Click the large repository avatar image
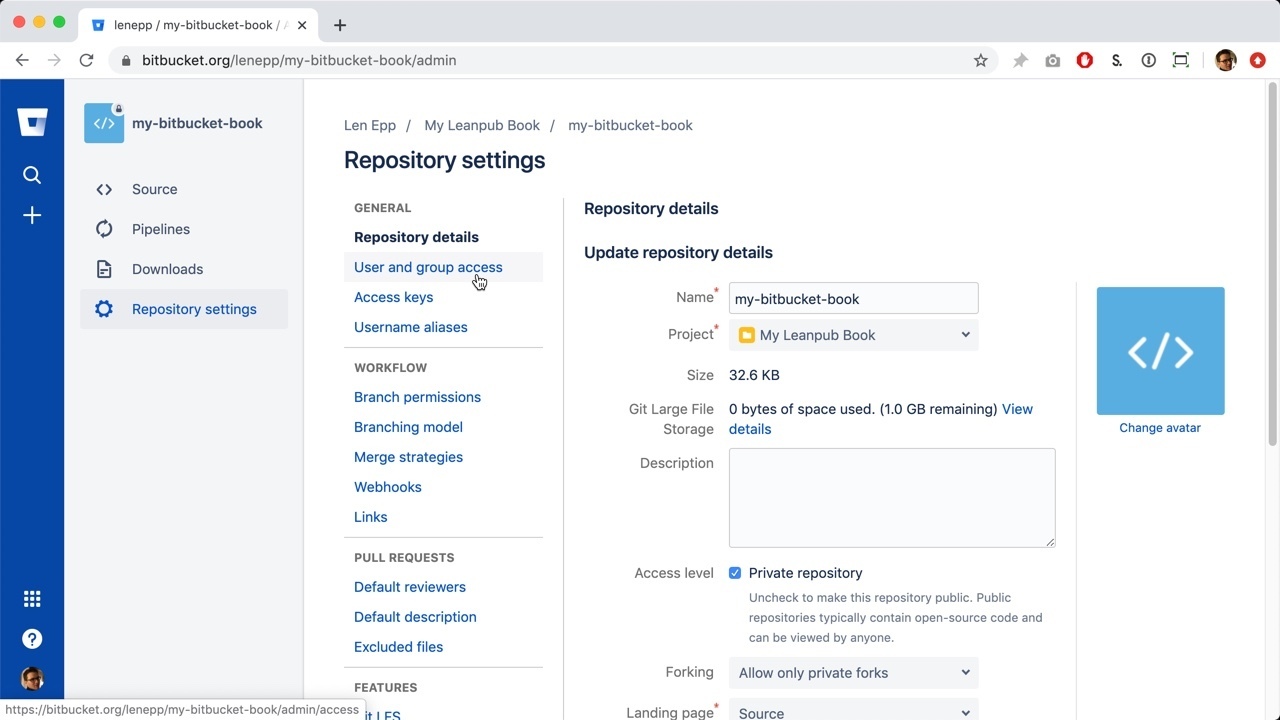 [x=1160, y=351]
